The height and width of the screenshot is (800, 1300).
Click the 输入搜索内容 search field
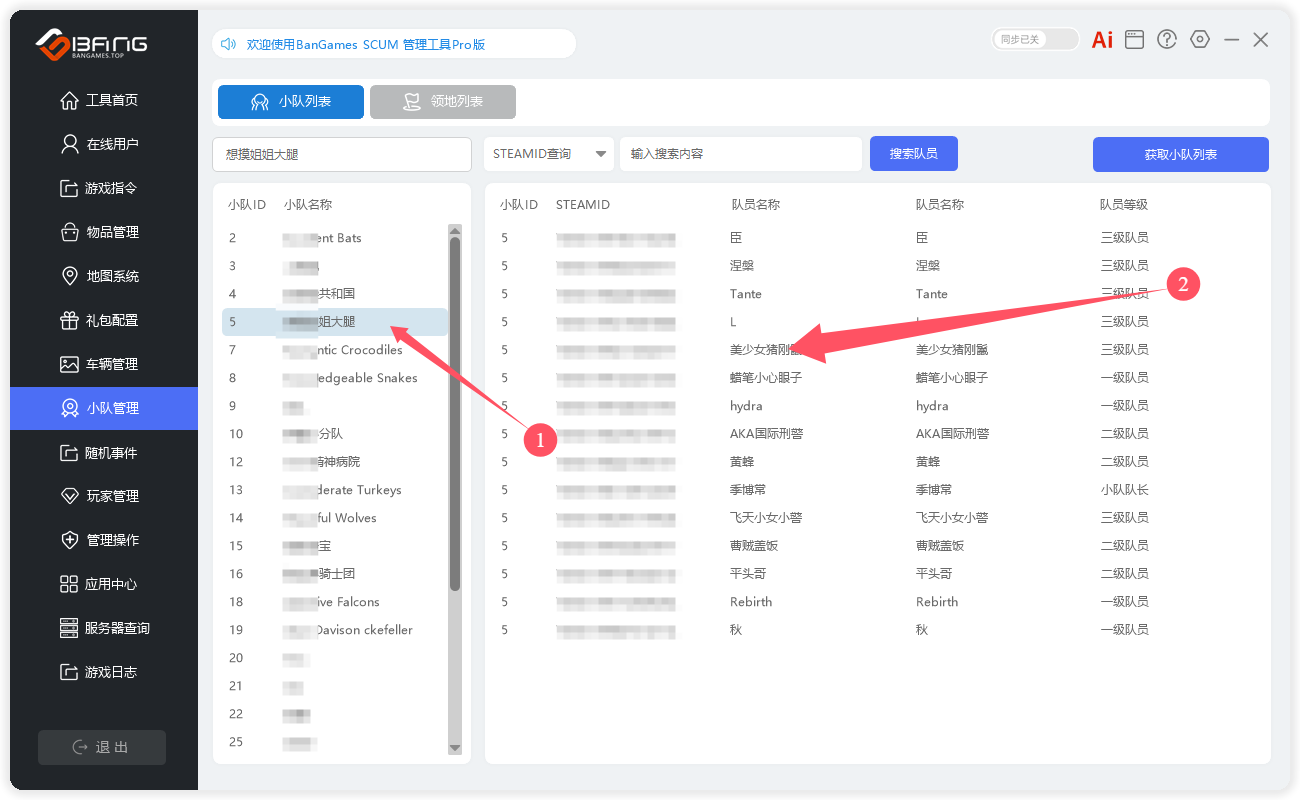tap(740, 154)
